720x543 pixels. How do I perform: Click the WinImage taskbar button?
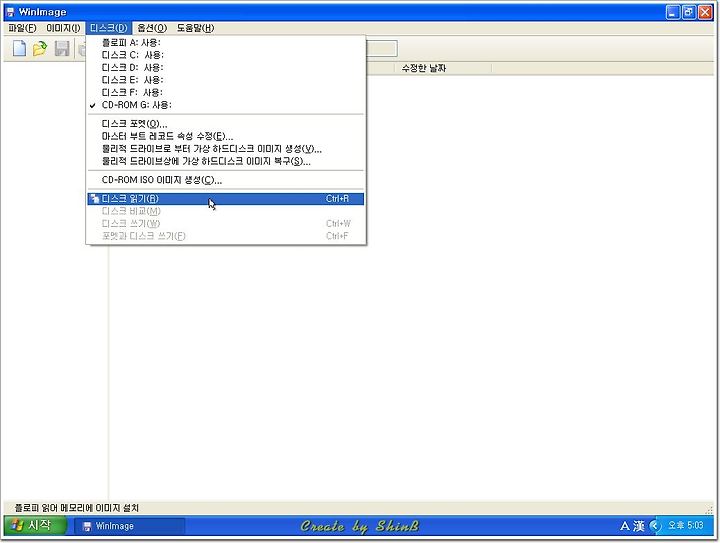coord(130,526)
